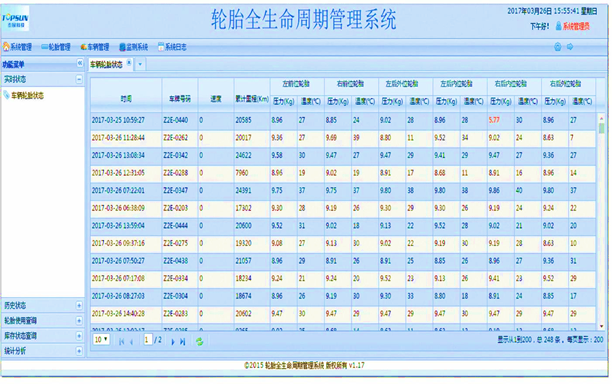Expand the 历史状态 panel section
Image resolution: width=612 pixels, height=384 pixels.
pyautogui.click(x=79, y=305)
